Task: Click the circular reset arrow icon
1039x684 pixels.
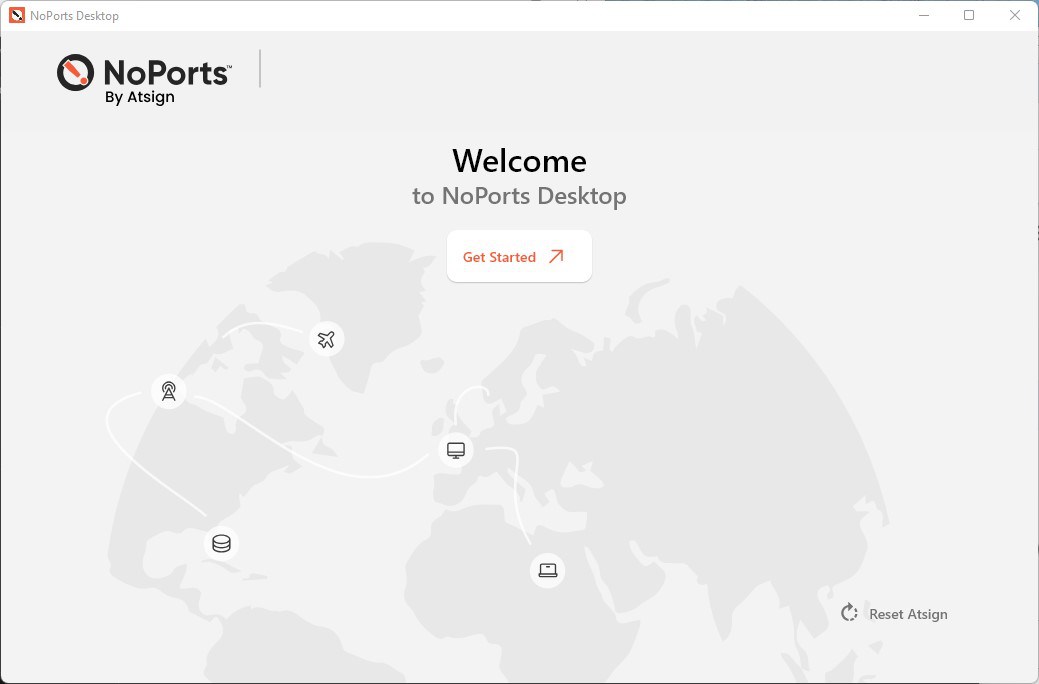Action: pos(849,613)
